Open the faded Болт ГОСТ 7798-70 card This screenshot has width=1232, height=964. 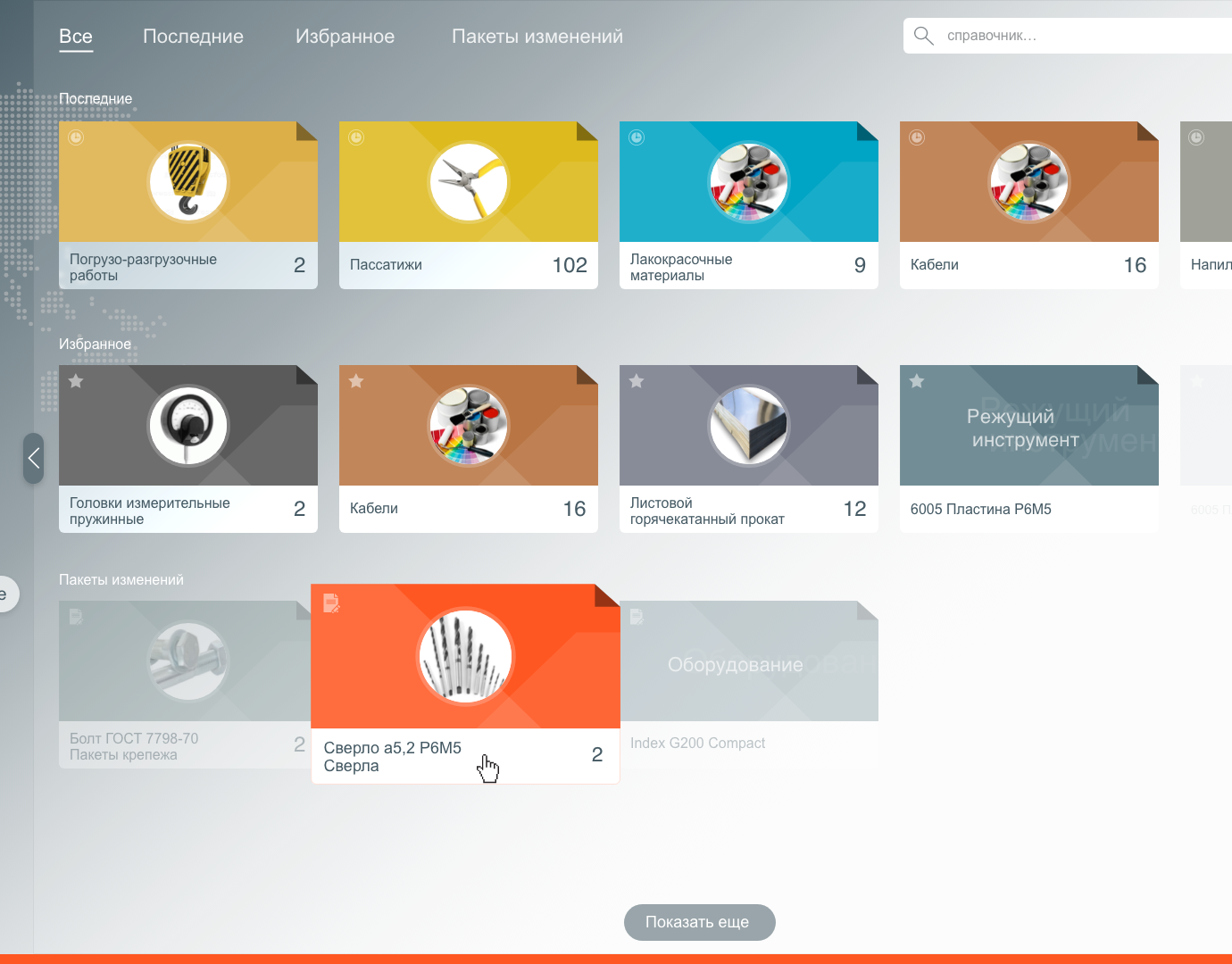pos(185,685)
